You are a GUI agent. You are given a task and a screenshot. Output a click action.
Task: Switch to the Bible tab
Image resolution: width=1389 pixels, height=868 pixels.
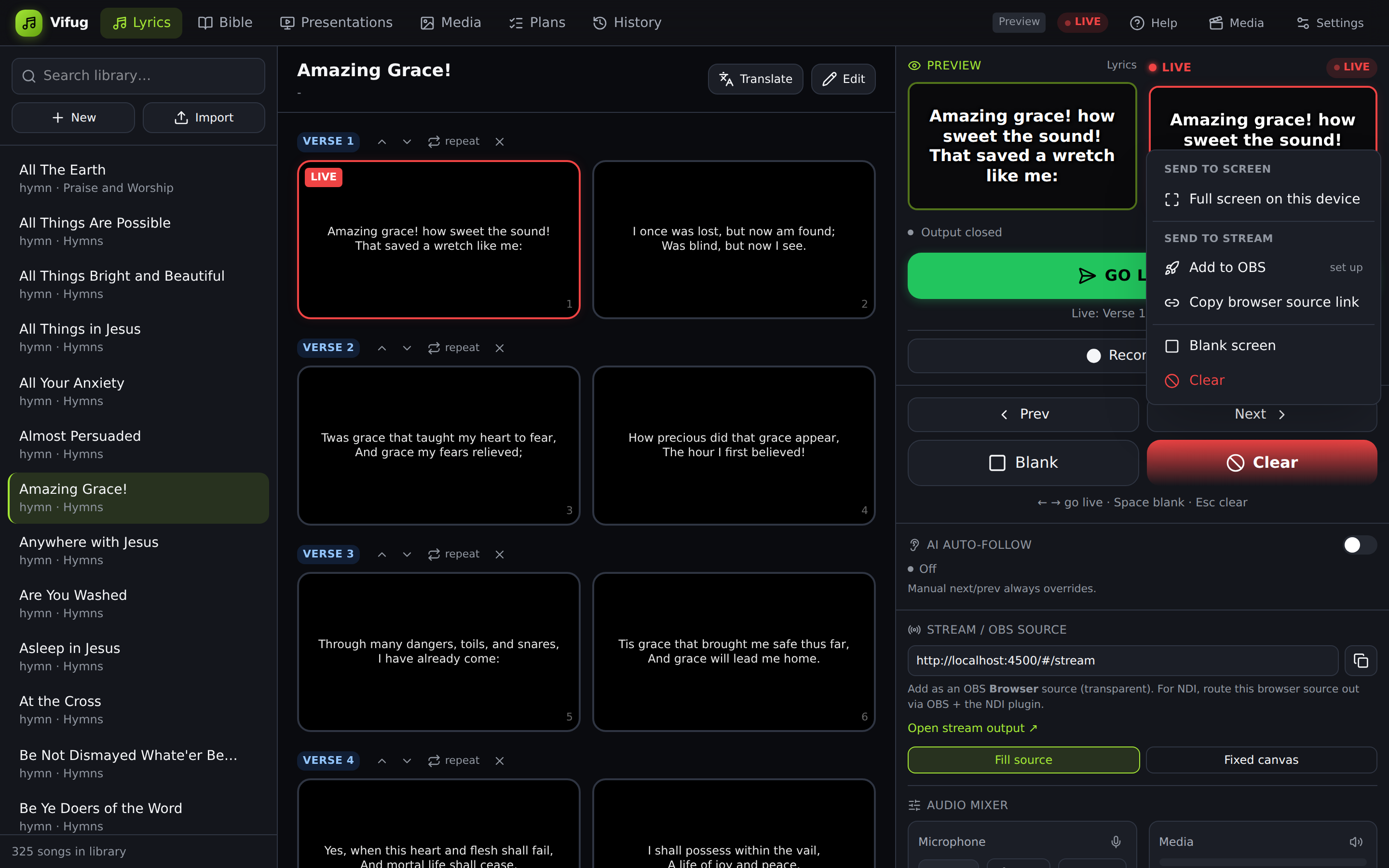[225, 23]
